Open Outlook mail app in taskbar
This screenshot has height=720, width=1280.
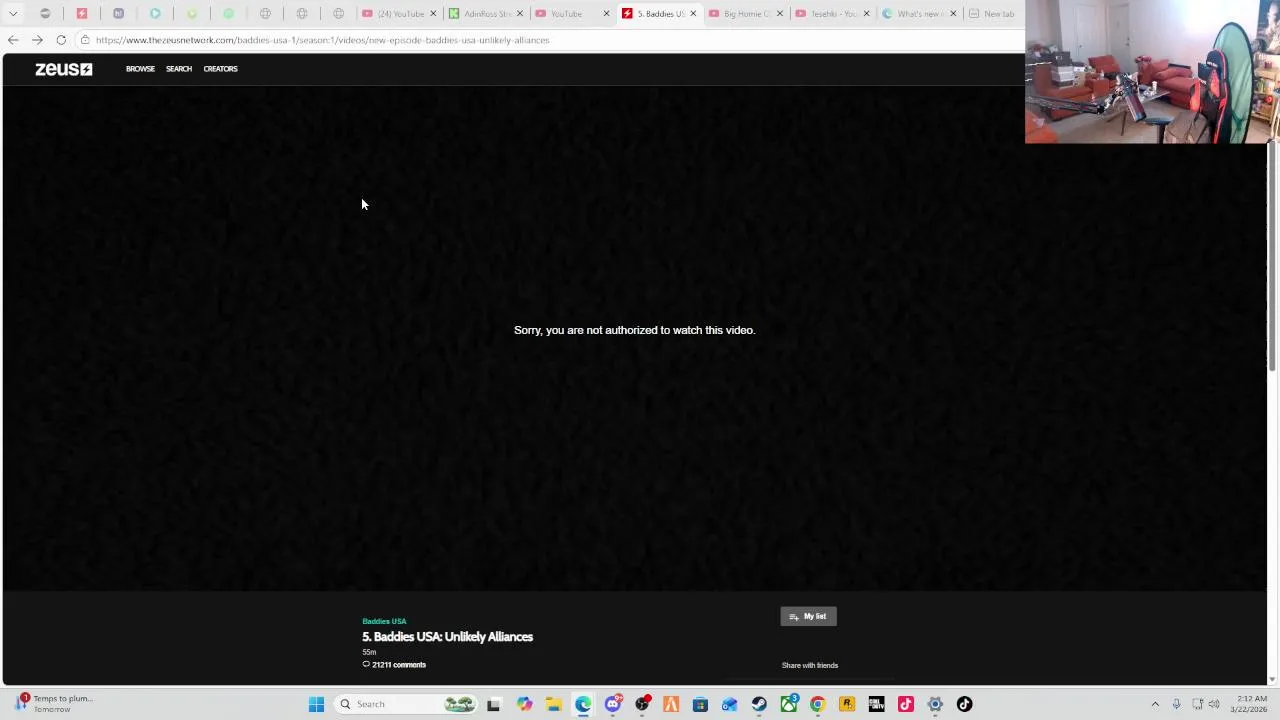pos(730,704)
